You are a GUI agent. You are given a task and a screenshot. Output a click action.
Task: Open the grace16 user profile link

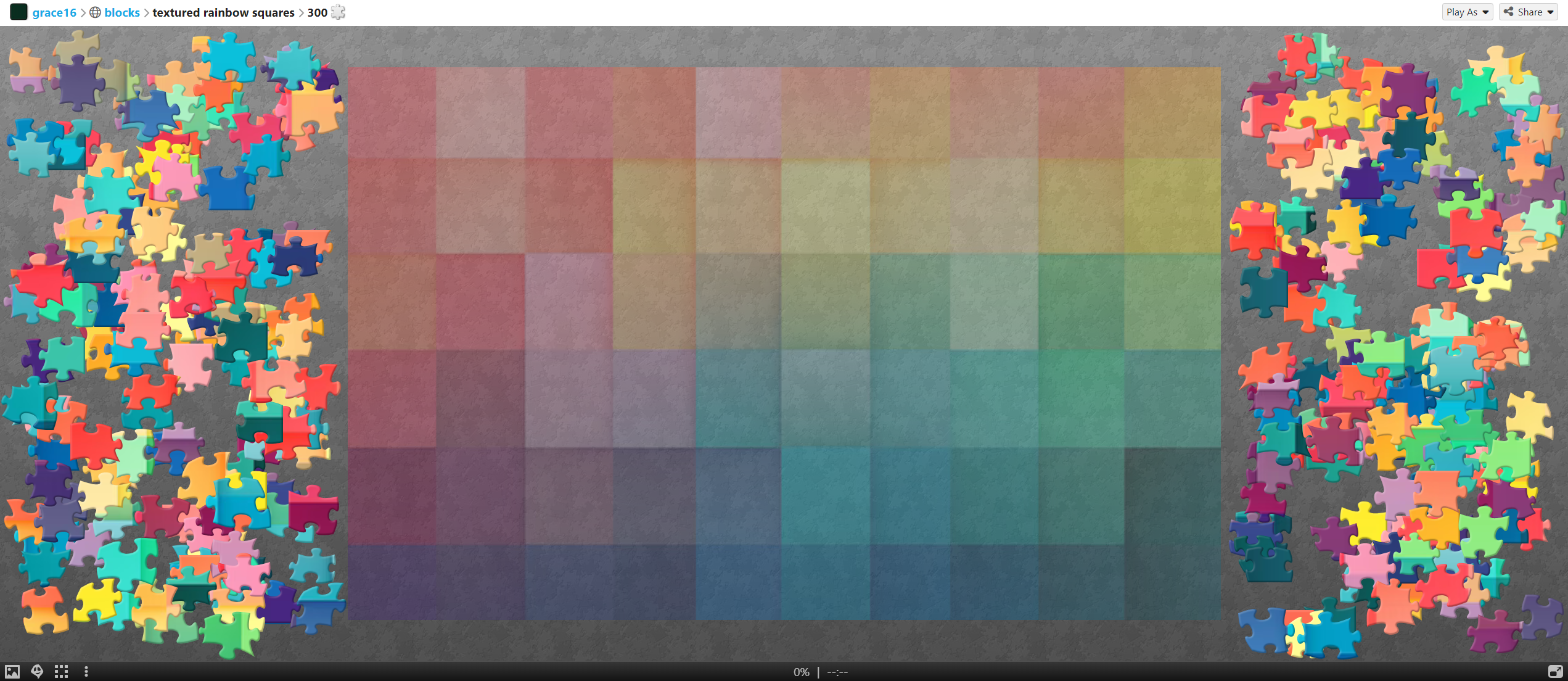click(54, 12)
